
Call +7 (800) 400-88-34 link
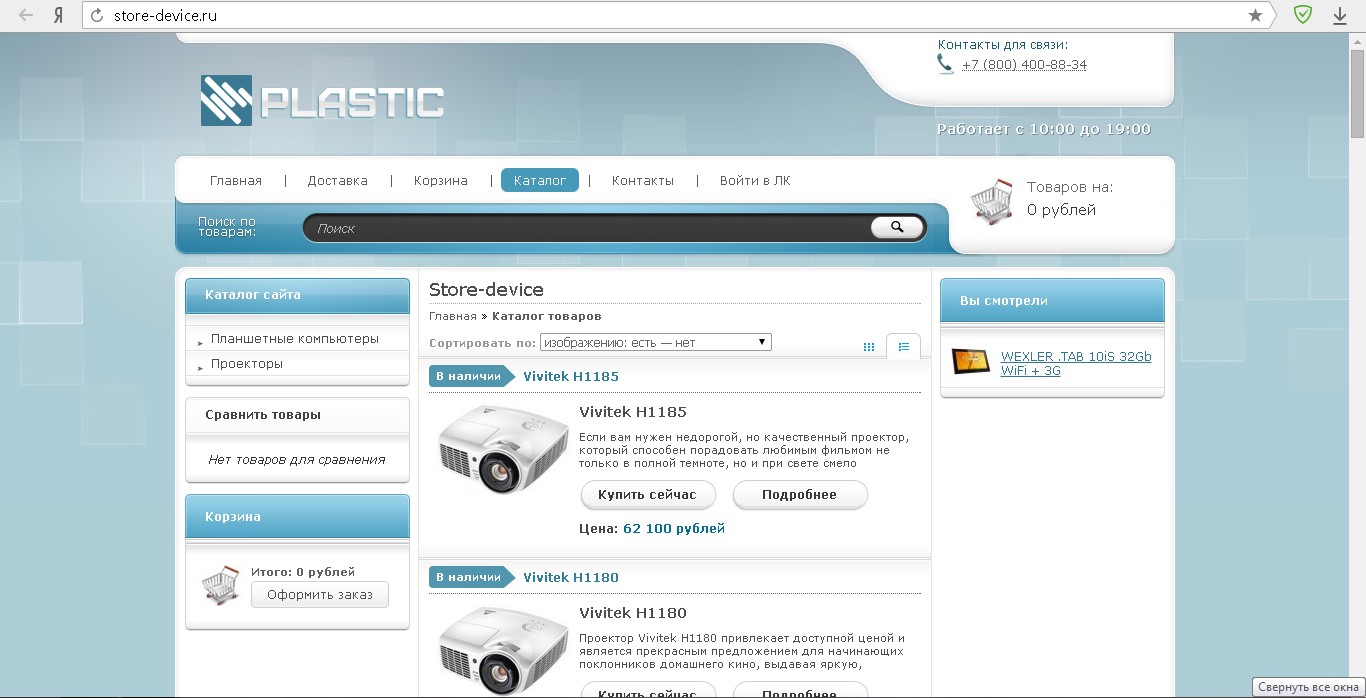pyautogui.click(x=1024, y=65)
